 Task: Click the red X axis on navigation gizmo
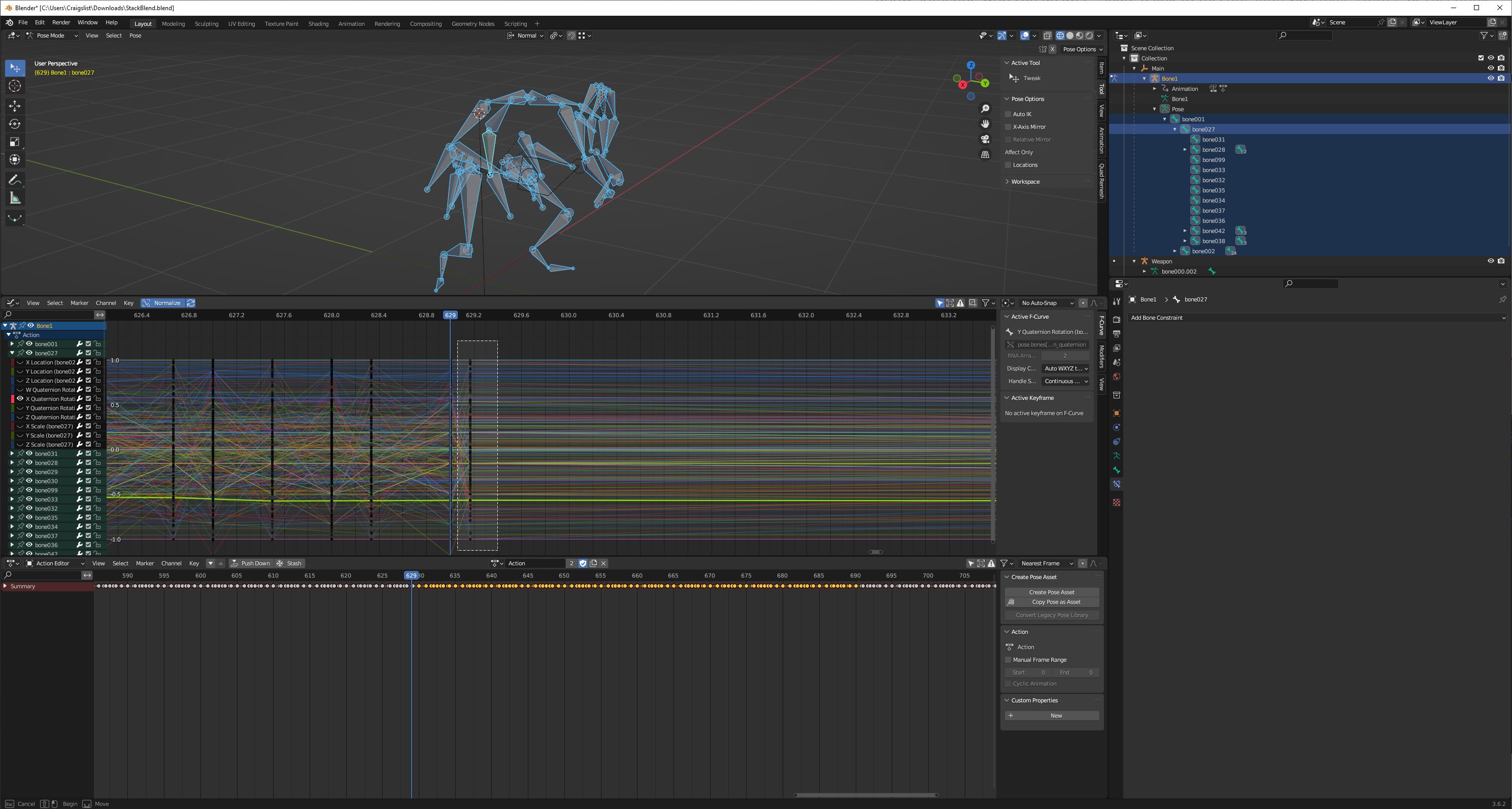[x=963, y=85]
